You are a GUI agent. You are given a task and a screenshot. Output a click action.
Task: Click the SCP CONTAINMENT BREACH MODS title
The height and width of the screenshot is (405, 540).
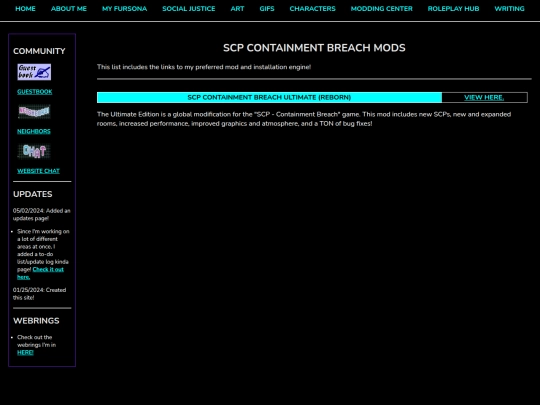(x=314, y=48)
